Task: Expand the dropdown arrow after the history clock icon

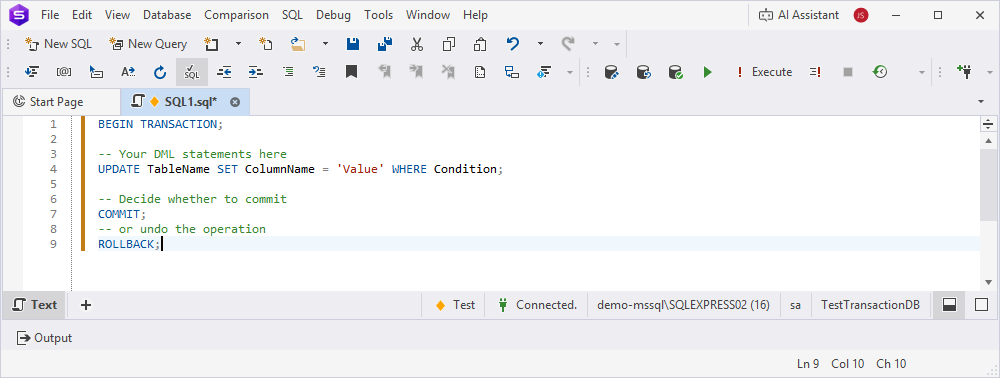Action: [x=921, y=72]
